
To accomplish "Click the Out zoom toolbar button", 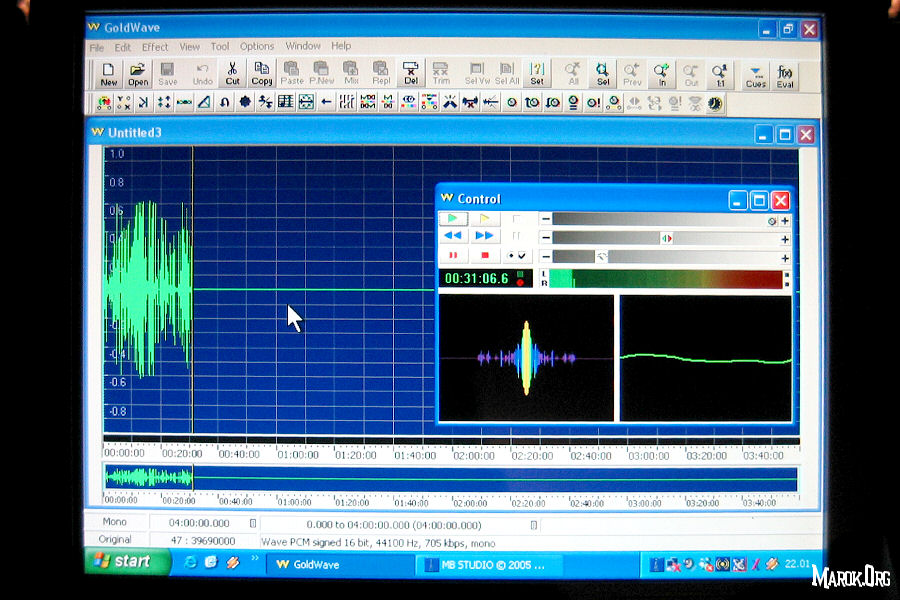I will 691,75.
